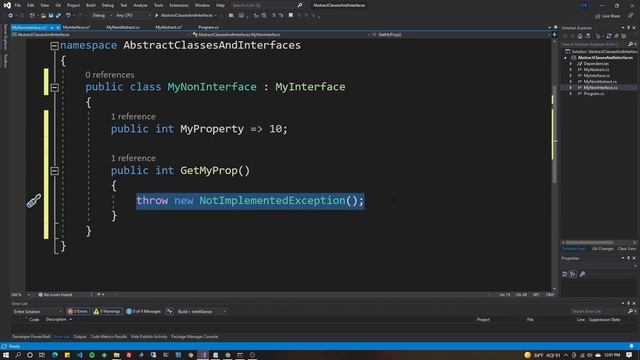Click the Categorized icon in Properties panel

point(565,274)
